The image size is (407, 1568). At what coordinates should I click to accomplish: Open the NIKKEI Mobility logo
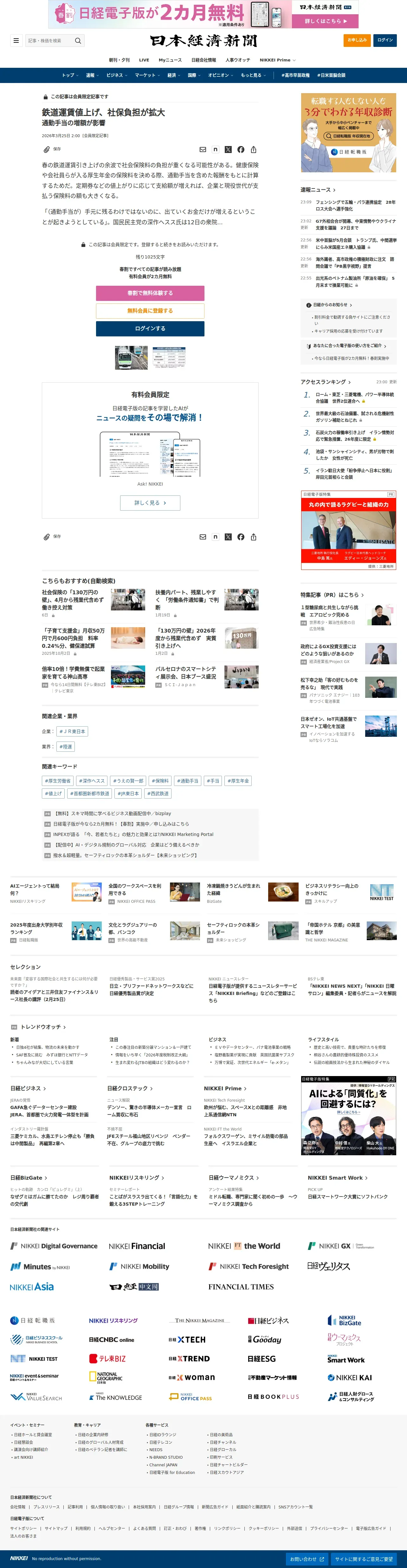139,1266
